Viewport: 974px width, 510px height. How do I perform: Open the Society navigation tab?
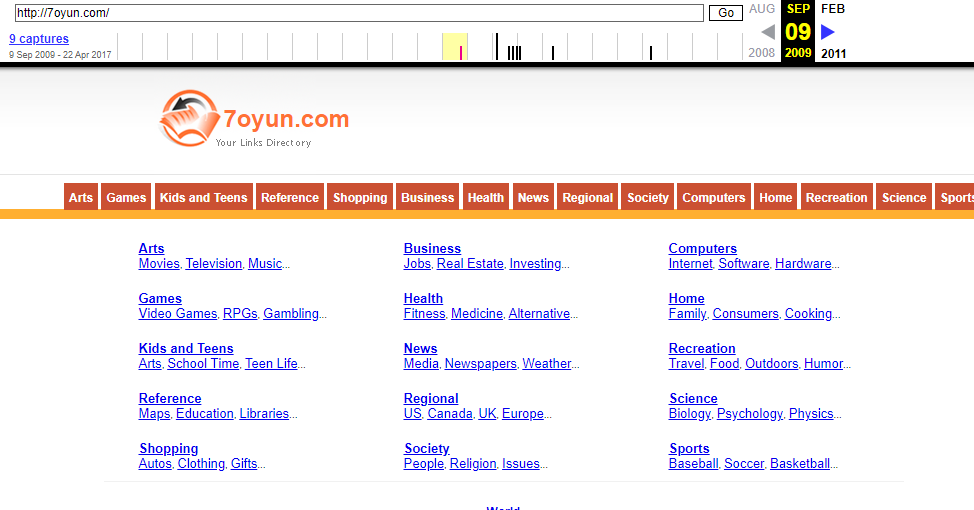pos(648,198)
